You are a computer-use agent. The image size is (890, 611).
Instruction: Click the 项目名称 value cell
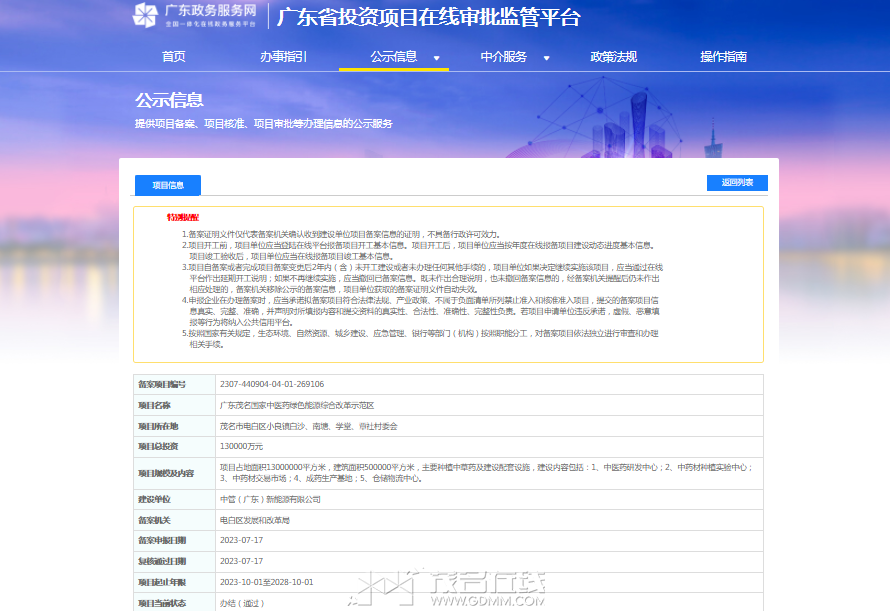pos(489,405)
